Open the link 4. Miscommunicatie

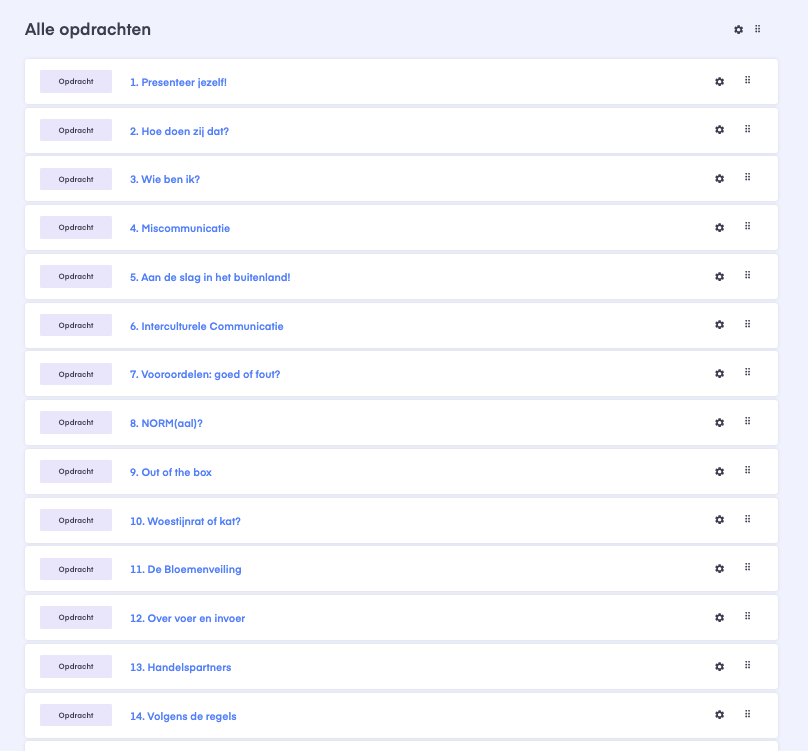pos(180,228)
